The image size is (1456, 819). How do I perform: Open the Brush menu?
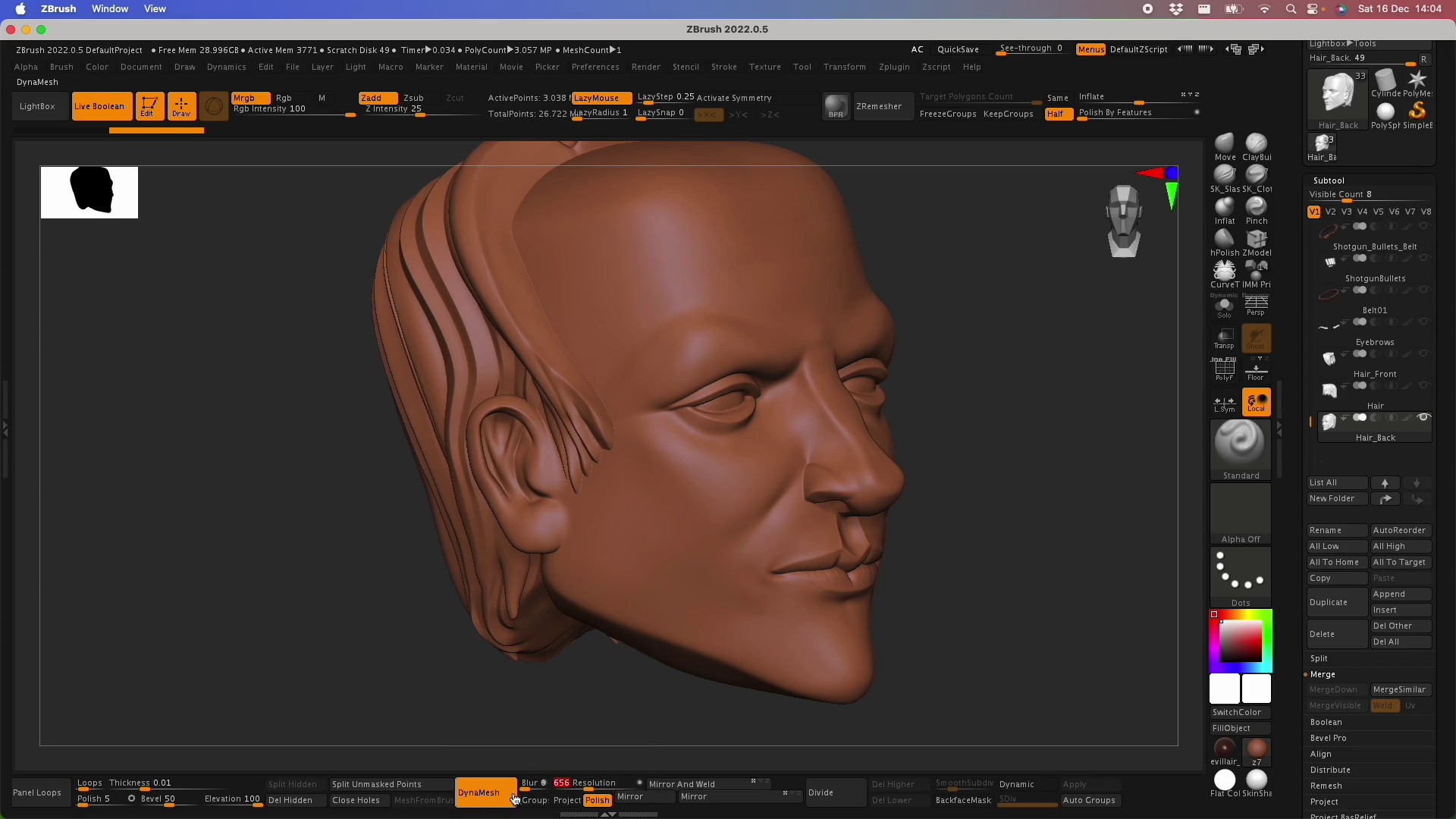pos(61,67)
